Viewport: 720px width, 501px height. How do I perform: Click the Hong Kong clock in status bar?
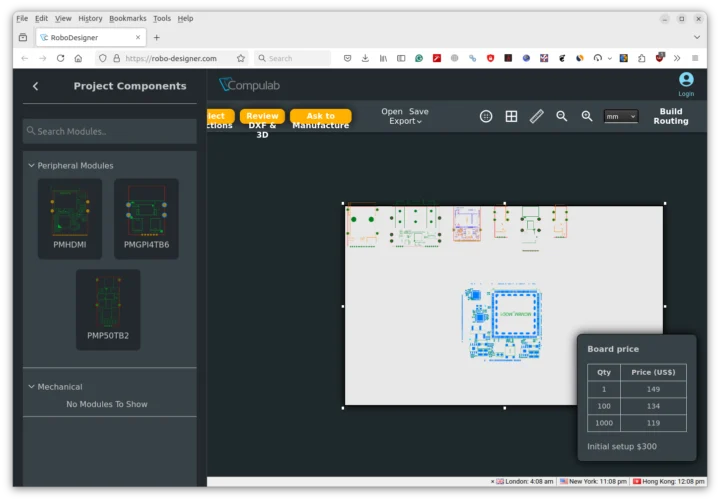click(669, 481)
